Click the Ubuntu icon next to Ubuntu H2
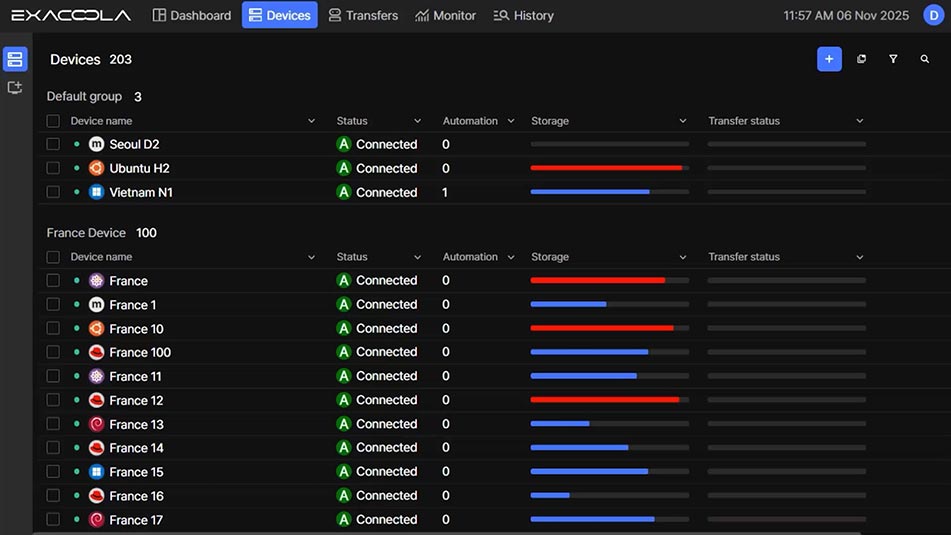 96,168
